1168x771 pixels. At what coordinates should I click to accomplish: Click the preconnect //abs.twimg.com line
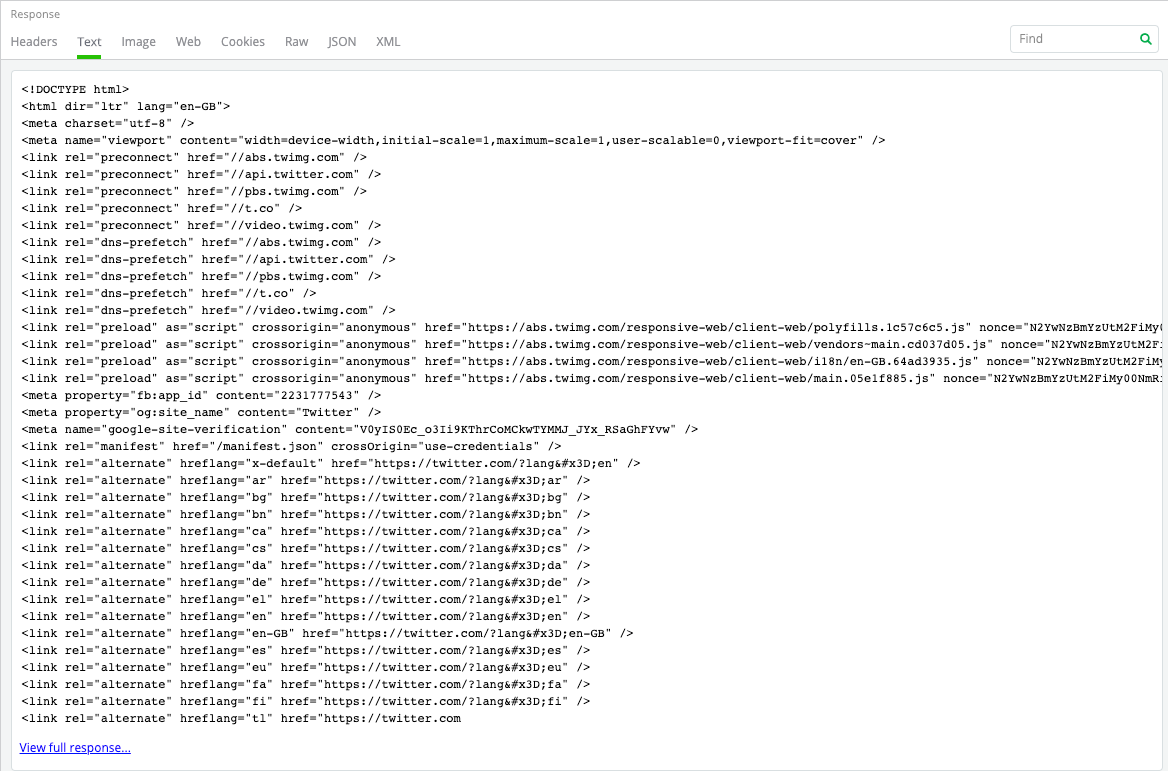tap(194, 158)
